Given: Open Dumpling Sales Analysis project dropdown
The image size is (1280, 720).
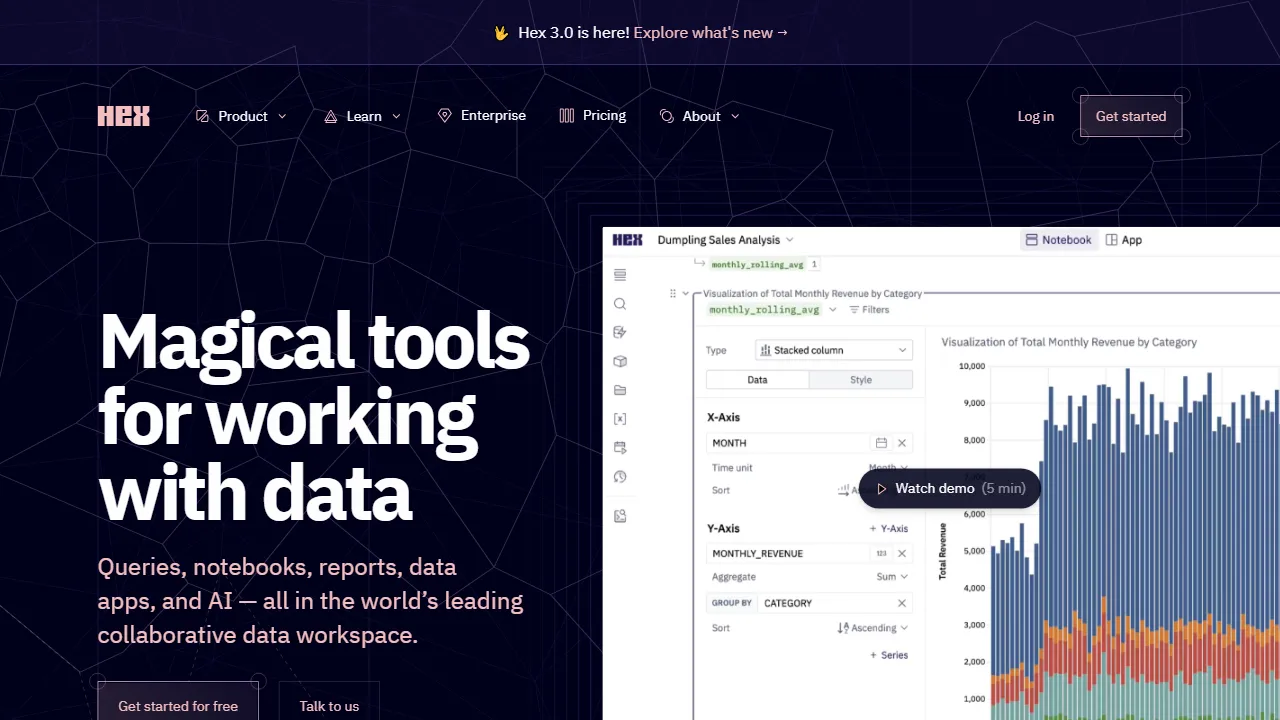Looking at the screenshot, I should click(x=725, y=240).
